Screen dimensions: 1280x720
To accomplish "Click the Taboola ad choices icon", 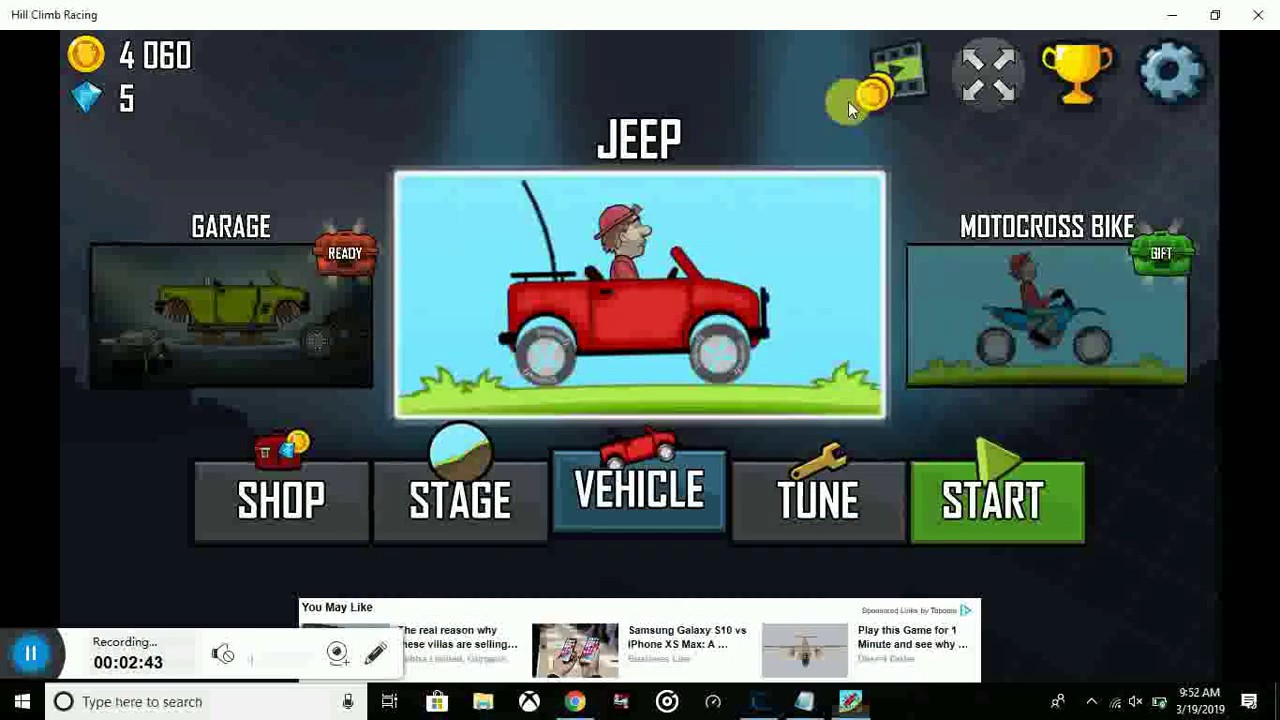I will tap(965, 610).
